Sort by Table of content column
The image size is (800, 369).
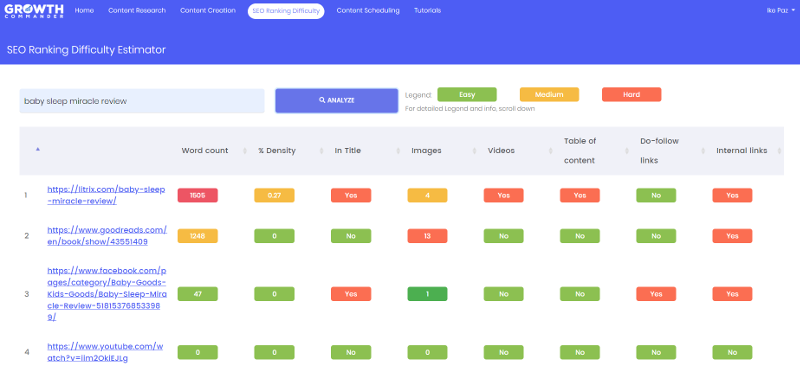580,151
